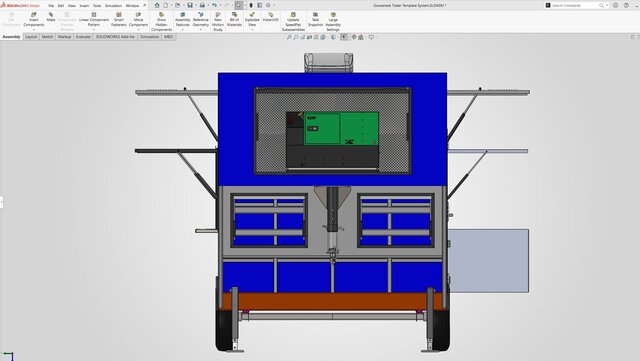
Task: Click Update SpeedPak Subassemblies icon
Action: coord(293,14)
